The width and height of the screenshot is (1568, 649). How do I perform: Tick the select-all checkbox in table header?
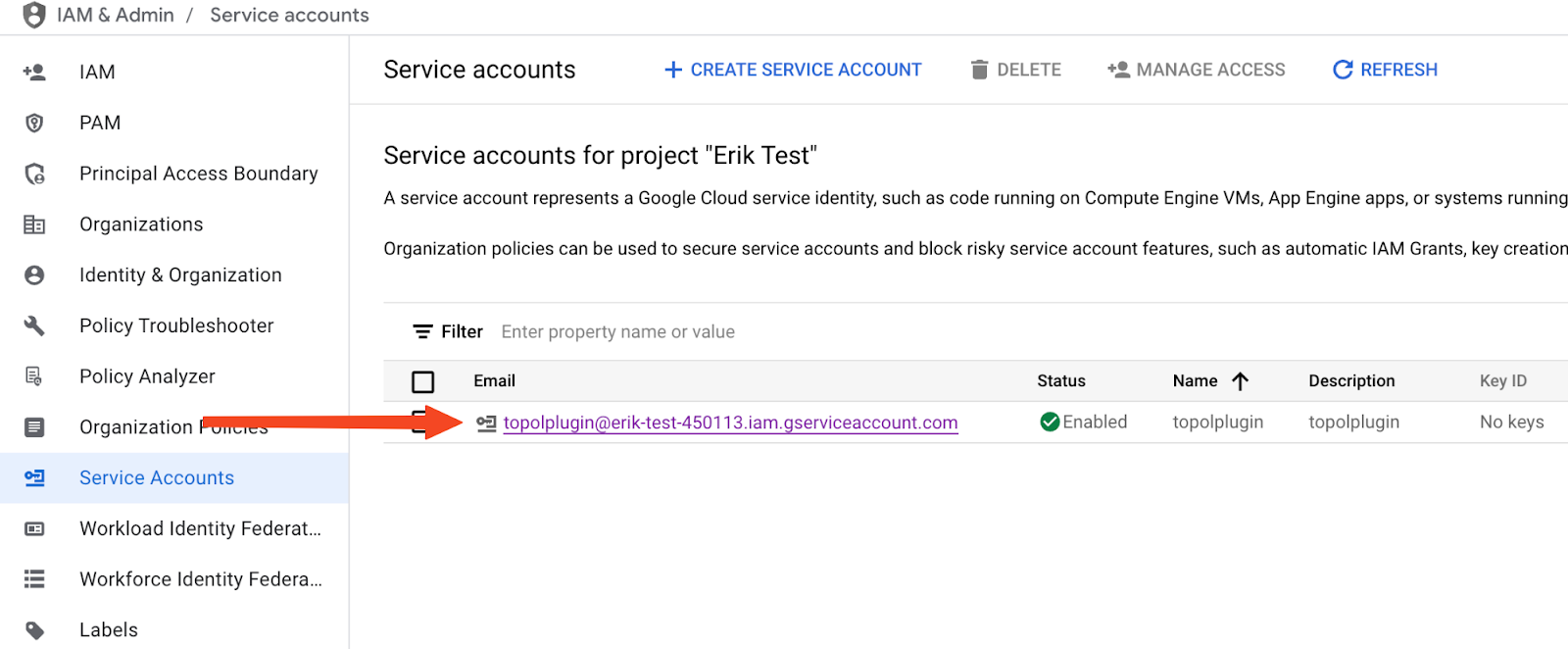423,381
